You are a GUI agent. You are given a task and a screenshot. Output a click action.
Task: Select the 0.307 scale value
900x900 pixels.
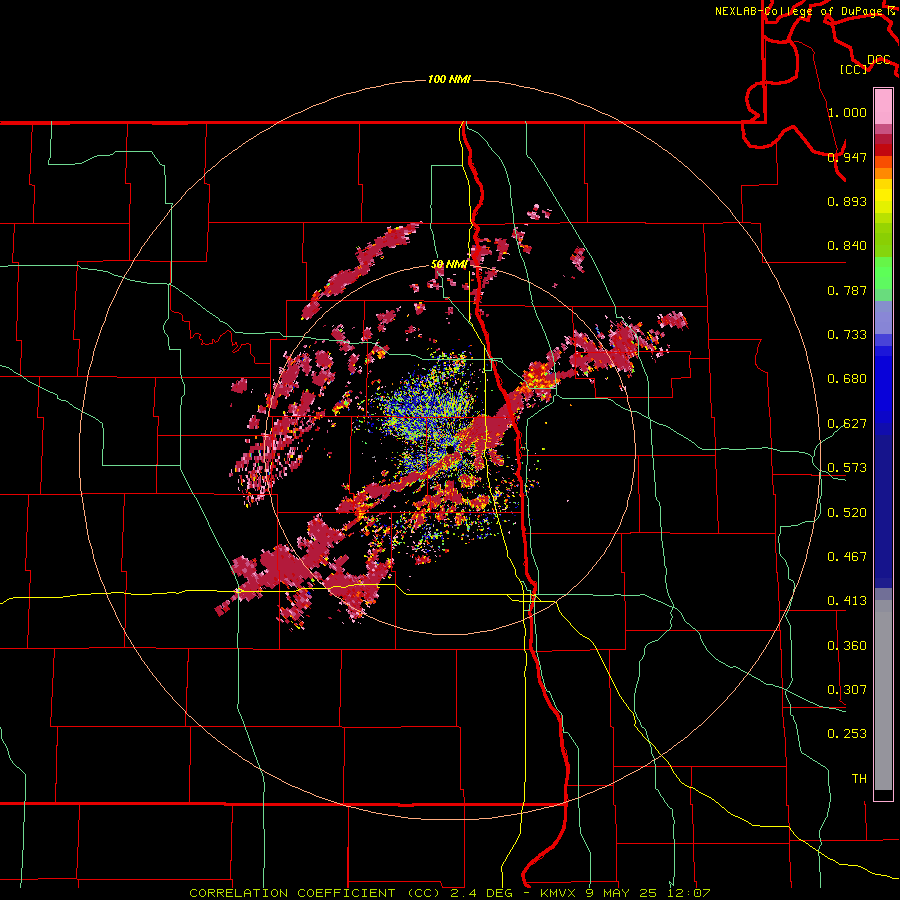847,690
